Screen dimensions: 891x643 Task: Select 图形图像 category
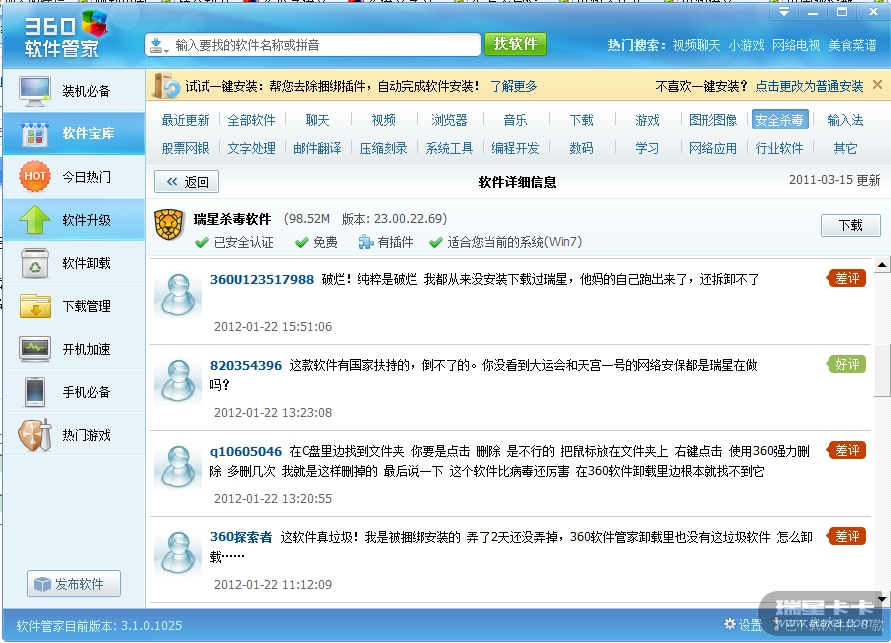coord(713,120)
